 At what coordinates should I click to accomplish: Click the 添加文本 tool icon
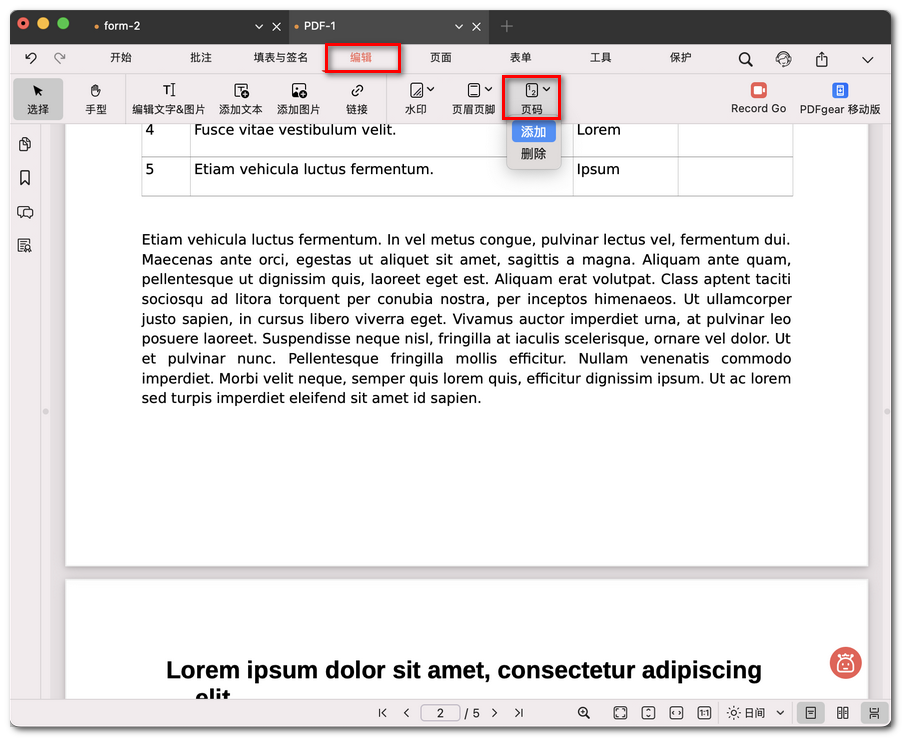click(x=241, y=91)
